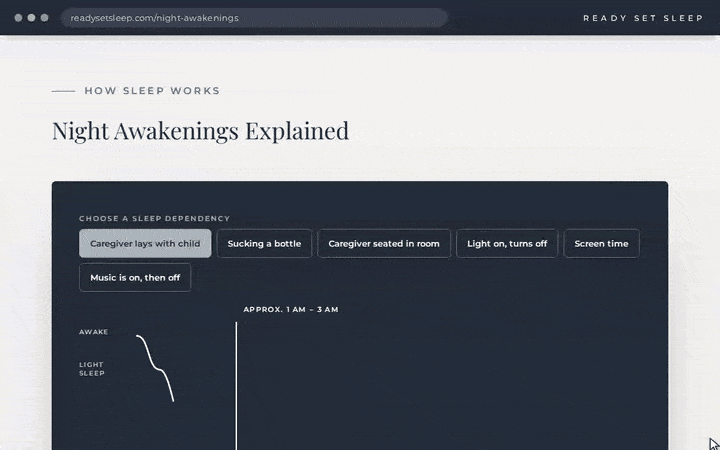Click the first gray window dot
Screen dimensions: 720x450
coord(18,18)
